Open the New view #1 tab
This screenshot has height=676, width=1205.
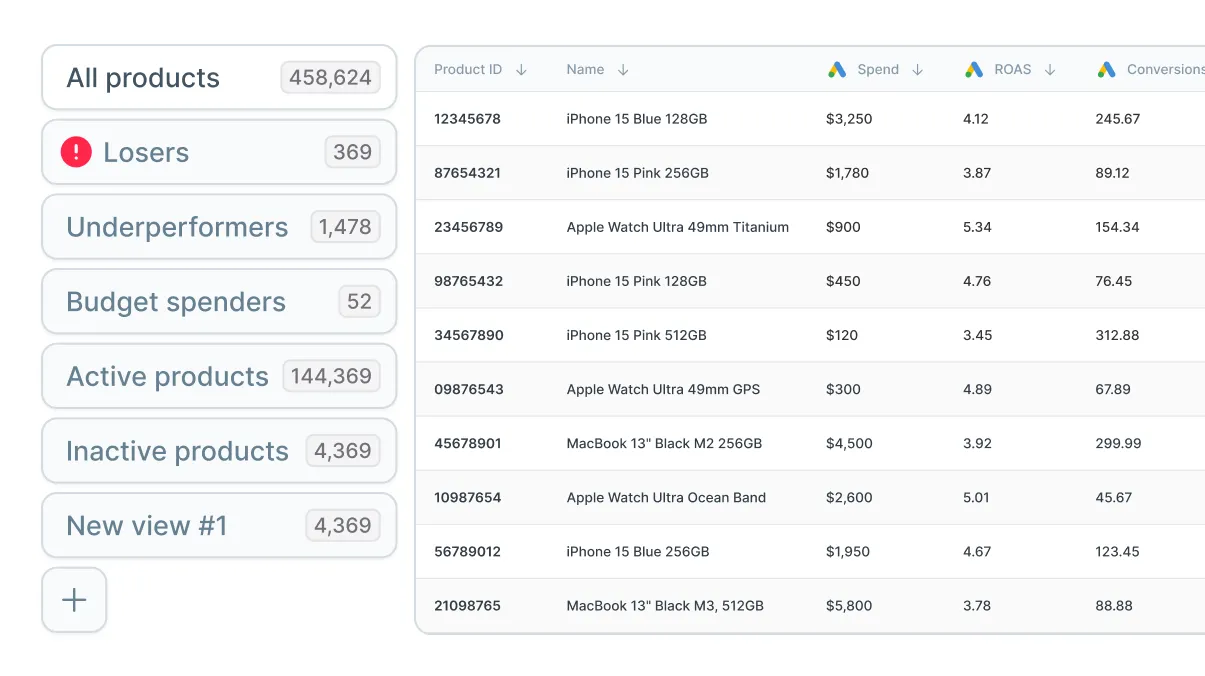tap(219, 525)
